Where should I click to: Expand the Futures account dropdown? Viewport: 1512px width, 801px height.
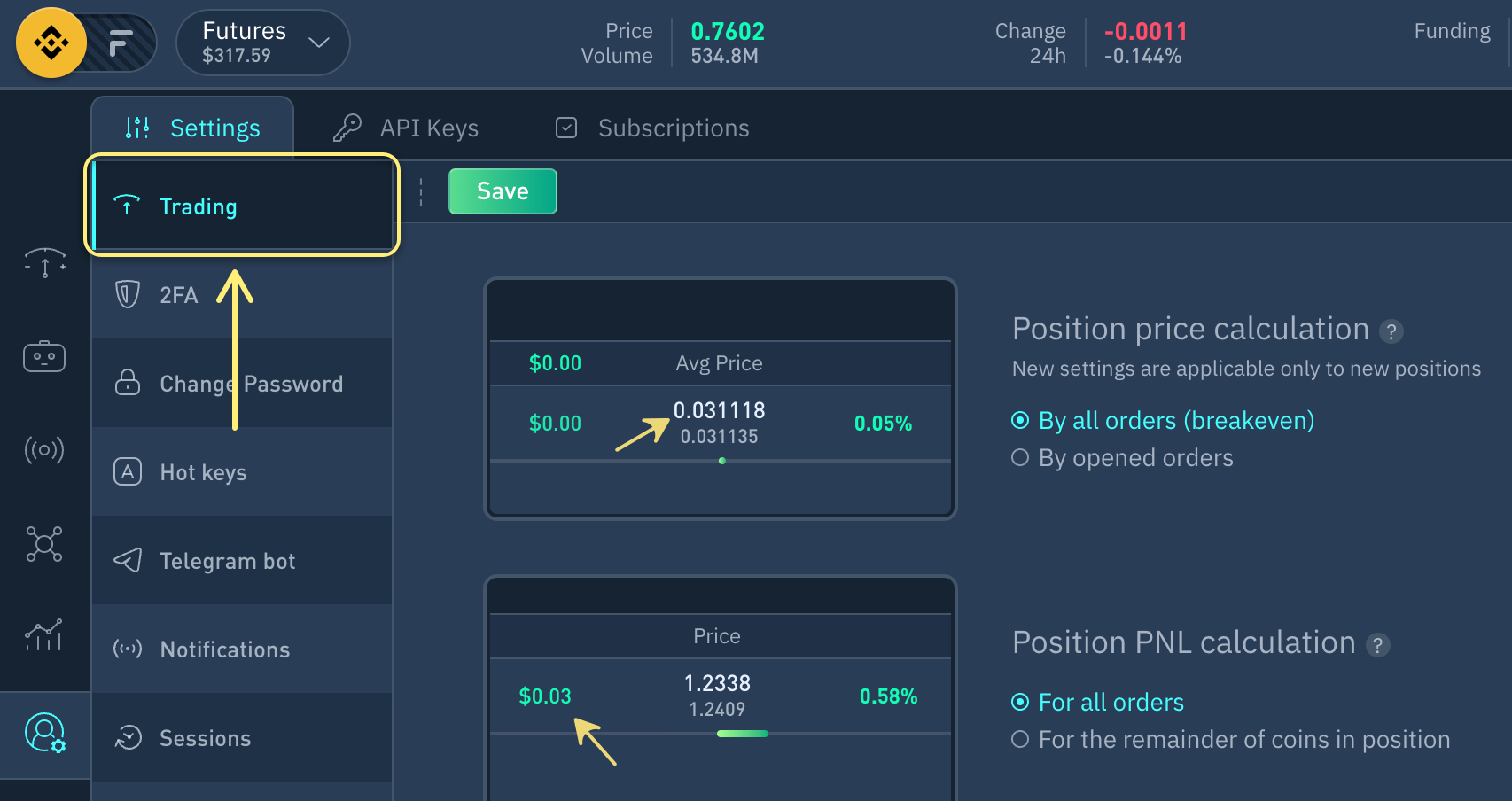(263, 43)
